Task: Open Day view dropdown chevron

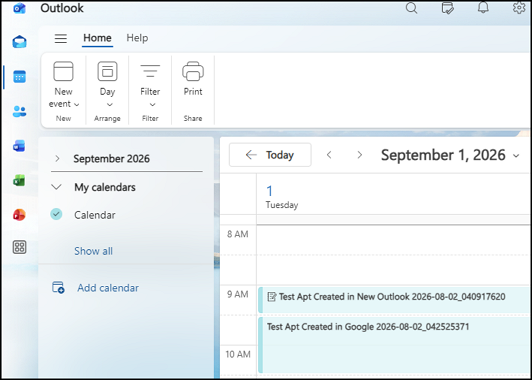Action: click(110, 104)
